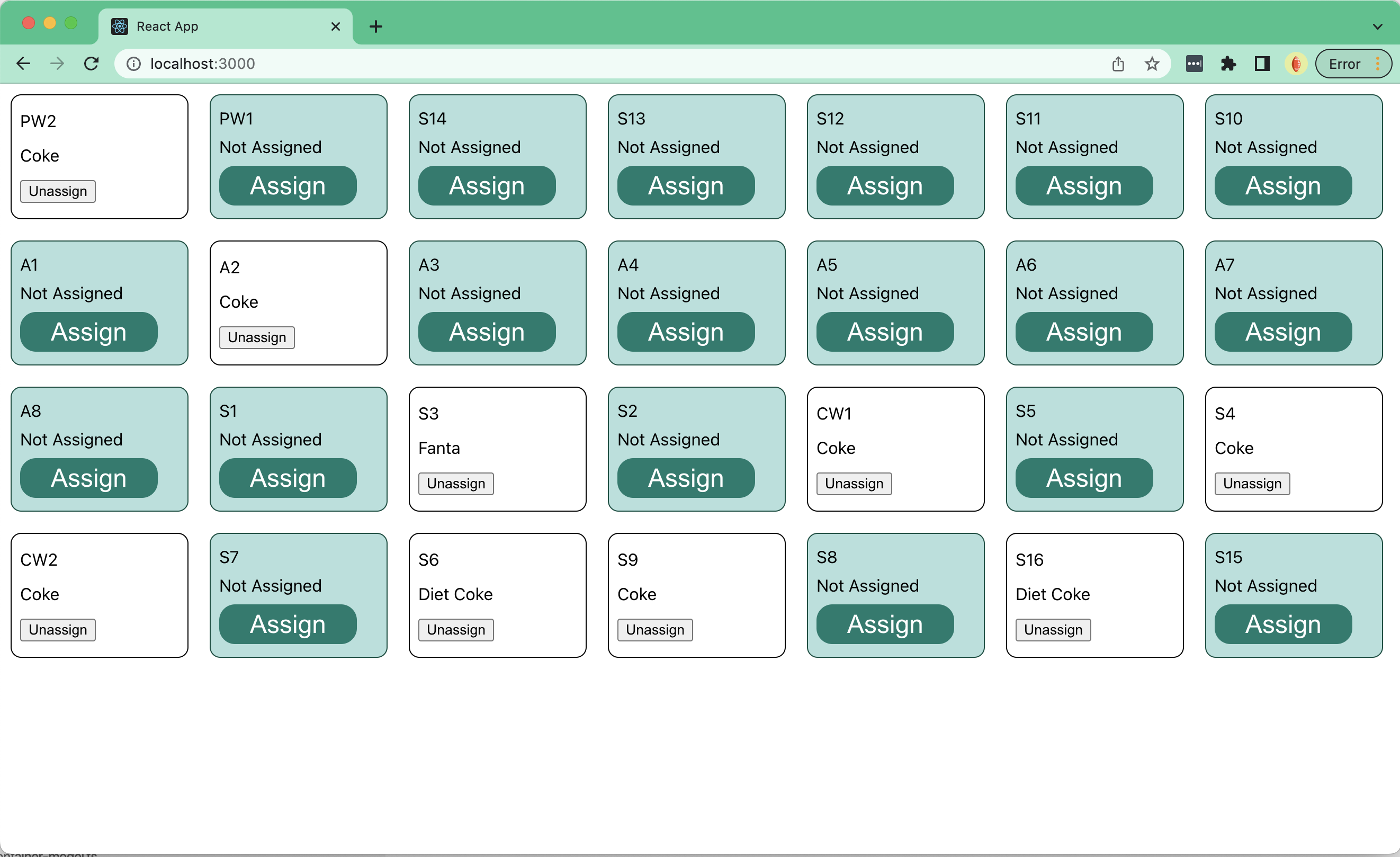Unassign Diet Coke from S16

pyautogui.click(x=1053, y=630)
